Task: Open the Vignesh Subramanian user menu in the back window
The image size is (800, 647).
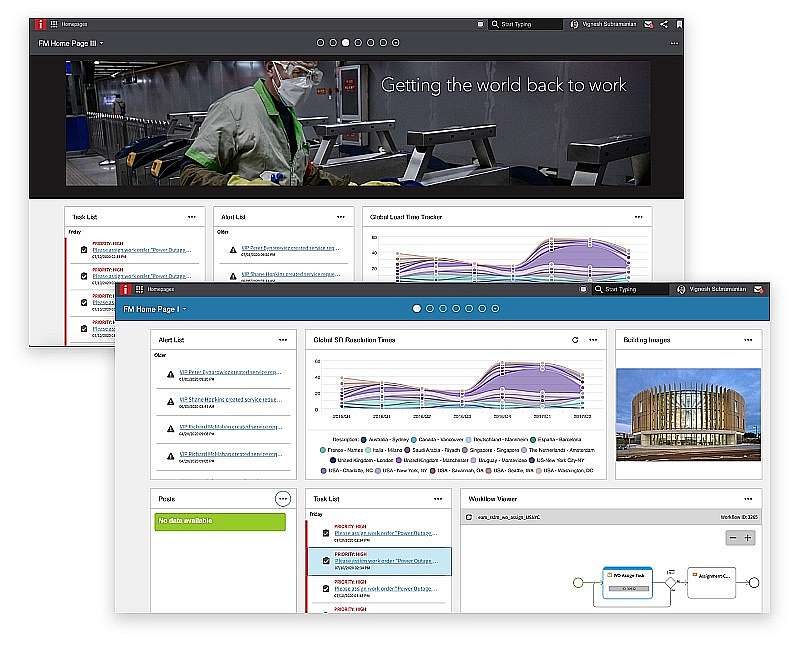Action: pos(609,24)
